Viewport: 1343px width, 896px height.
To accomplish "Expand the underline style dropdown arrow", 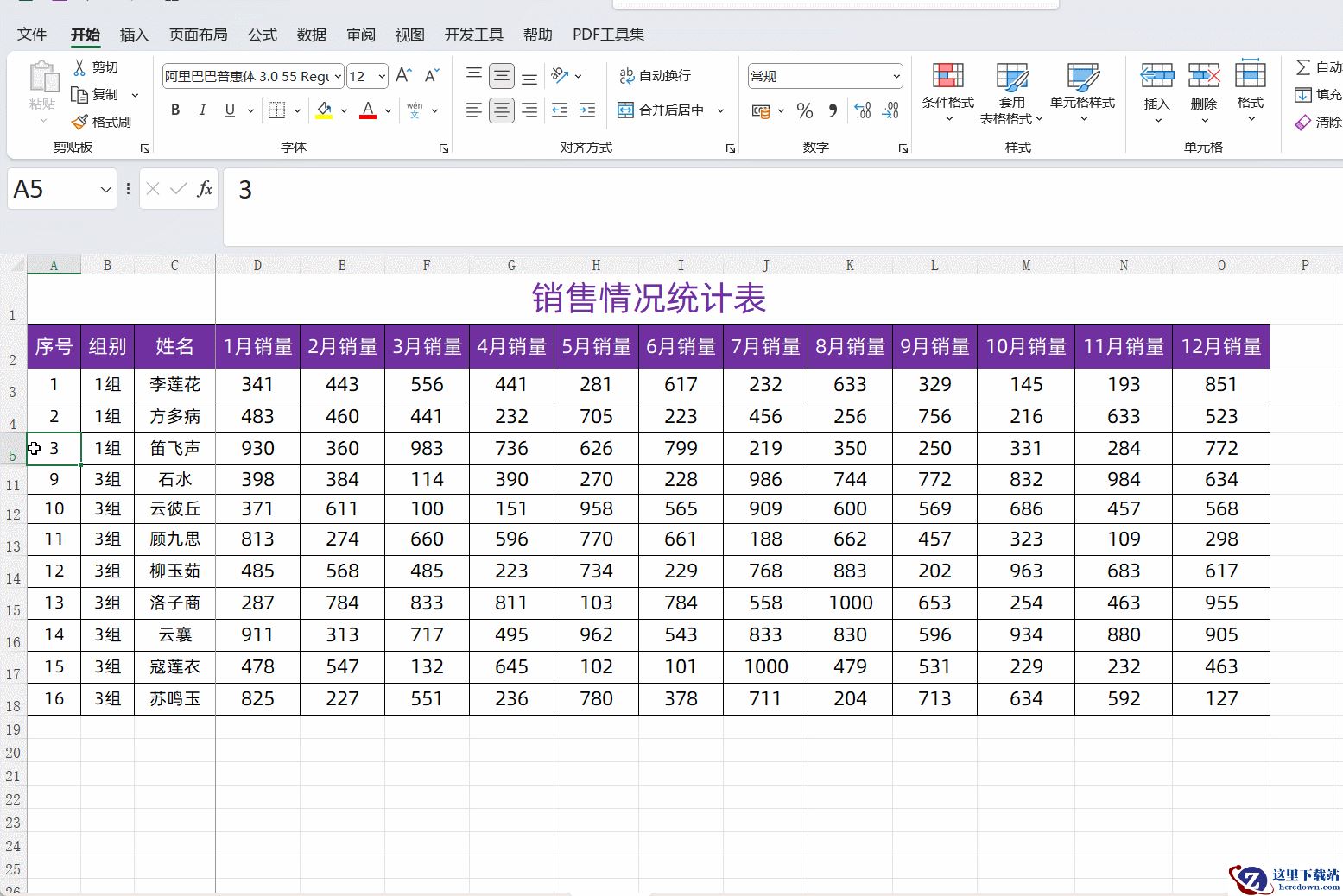I will (250, 110).
